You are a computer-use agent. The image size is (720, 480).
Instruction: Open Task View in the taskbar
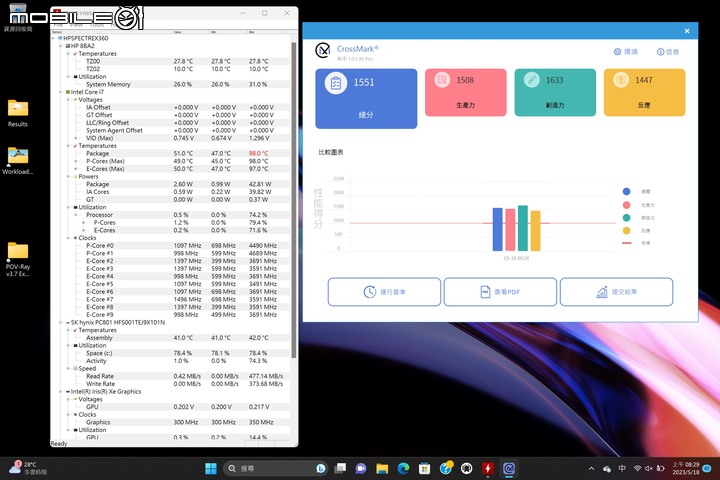340,469
